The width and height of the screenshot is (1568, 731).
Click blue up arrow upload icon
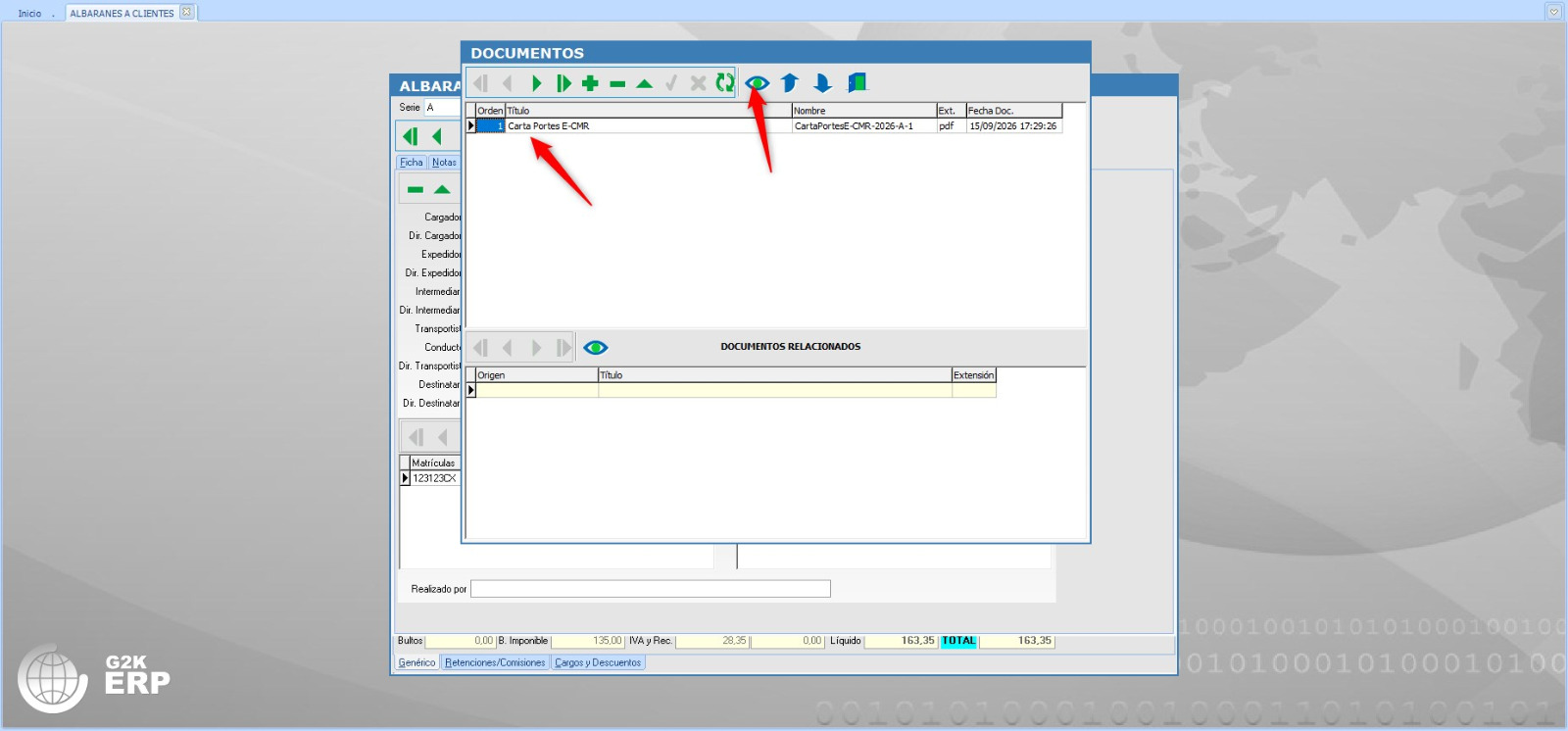click(x=790, y=83)
